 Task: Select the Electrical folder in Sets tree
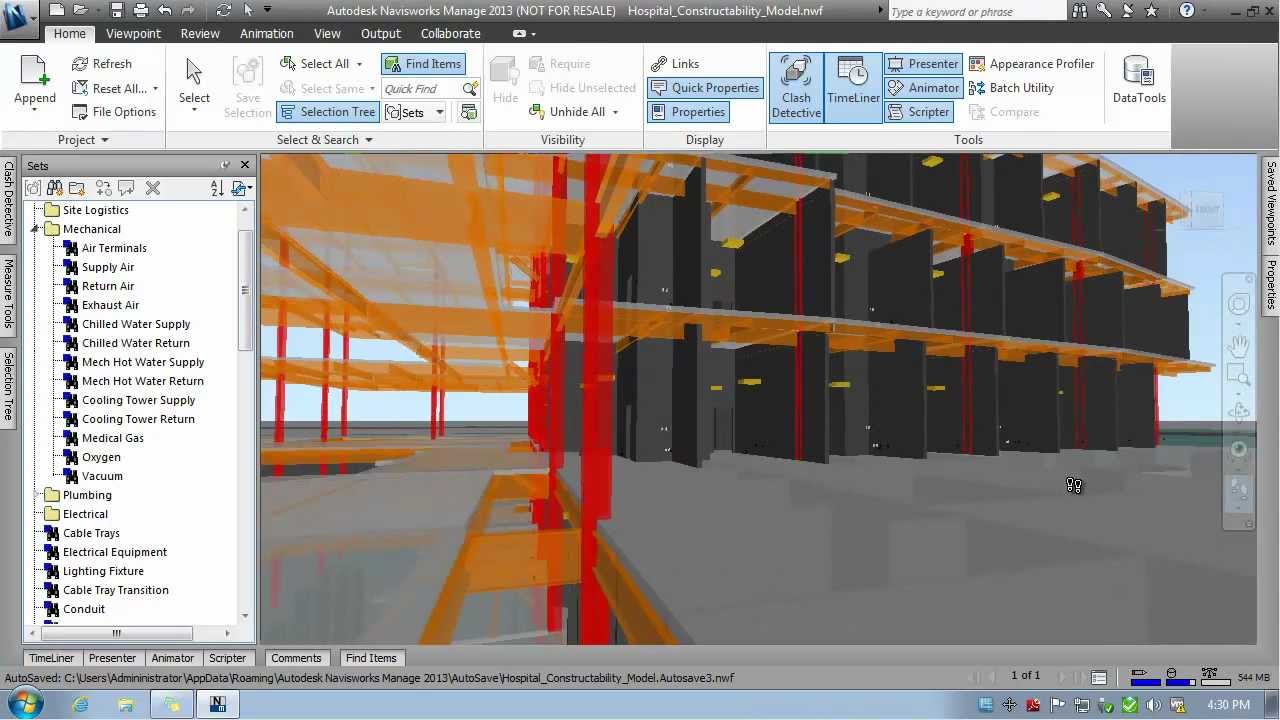coord(85,514)
